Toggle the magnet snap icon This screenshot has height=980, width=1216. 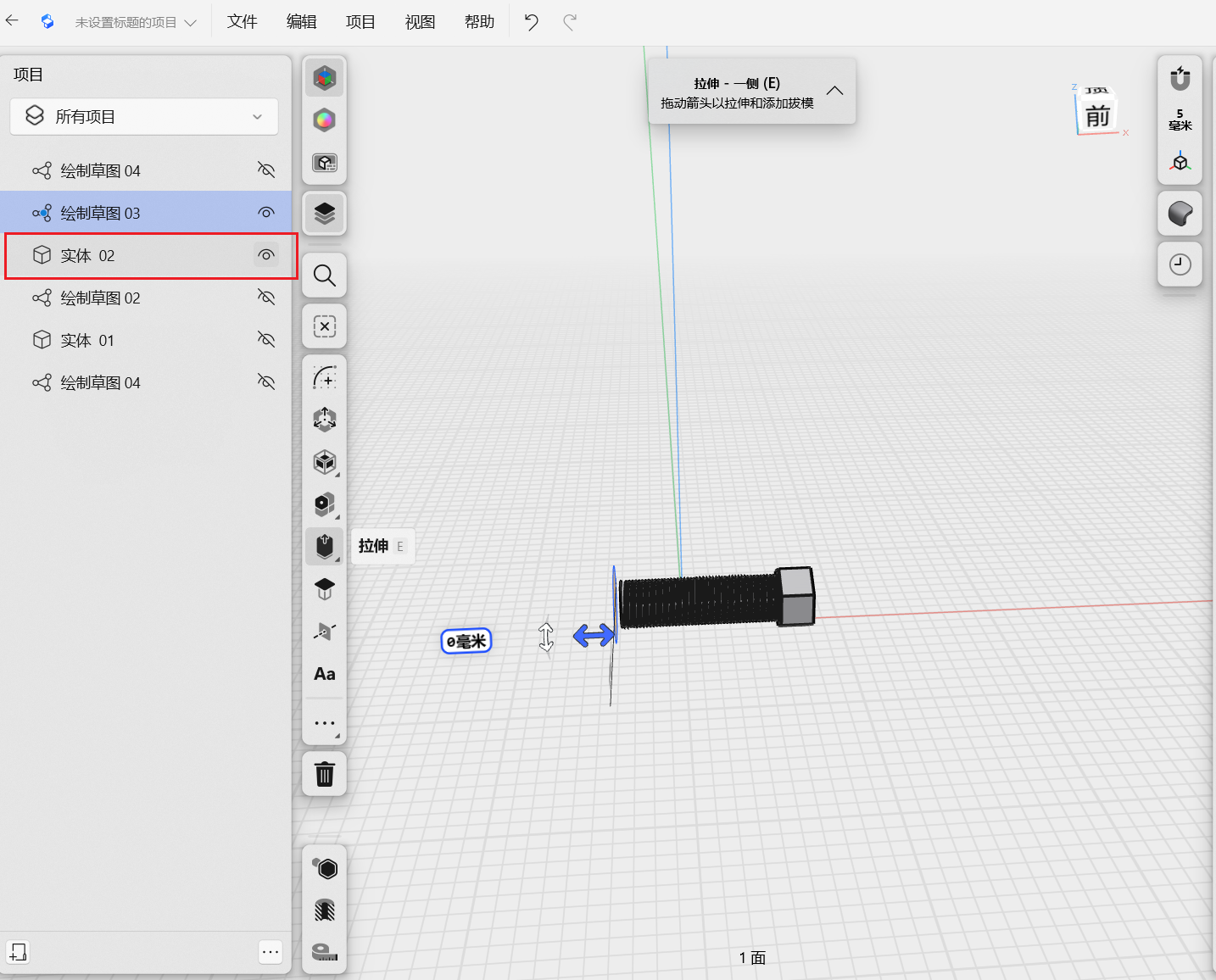1180,79
